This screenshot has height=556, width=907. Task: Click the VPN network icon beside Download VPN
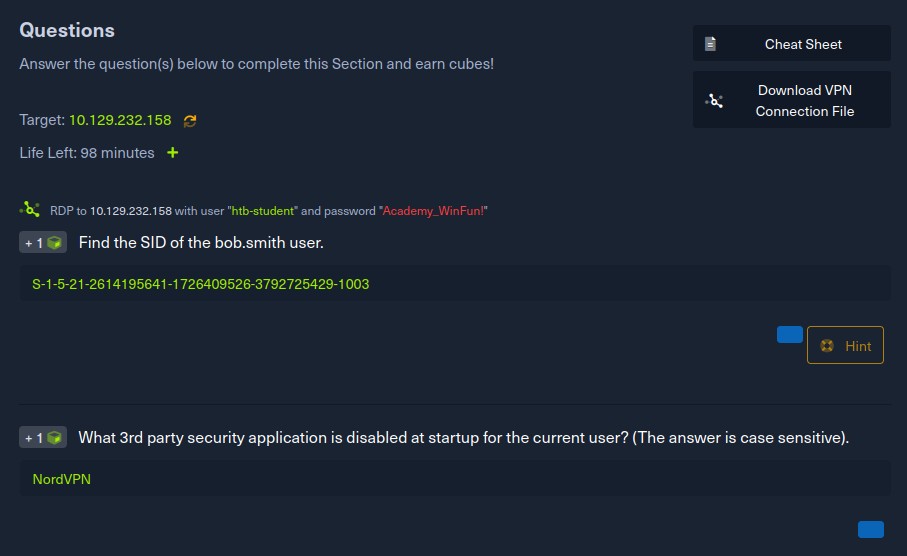(714, 101)
